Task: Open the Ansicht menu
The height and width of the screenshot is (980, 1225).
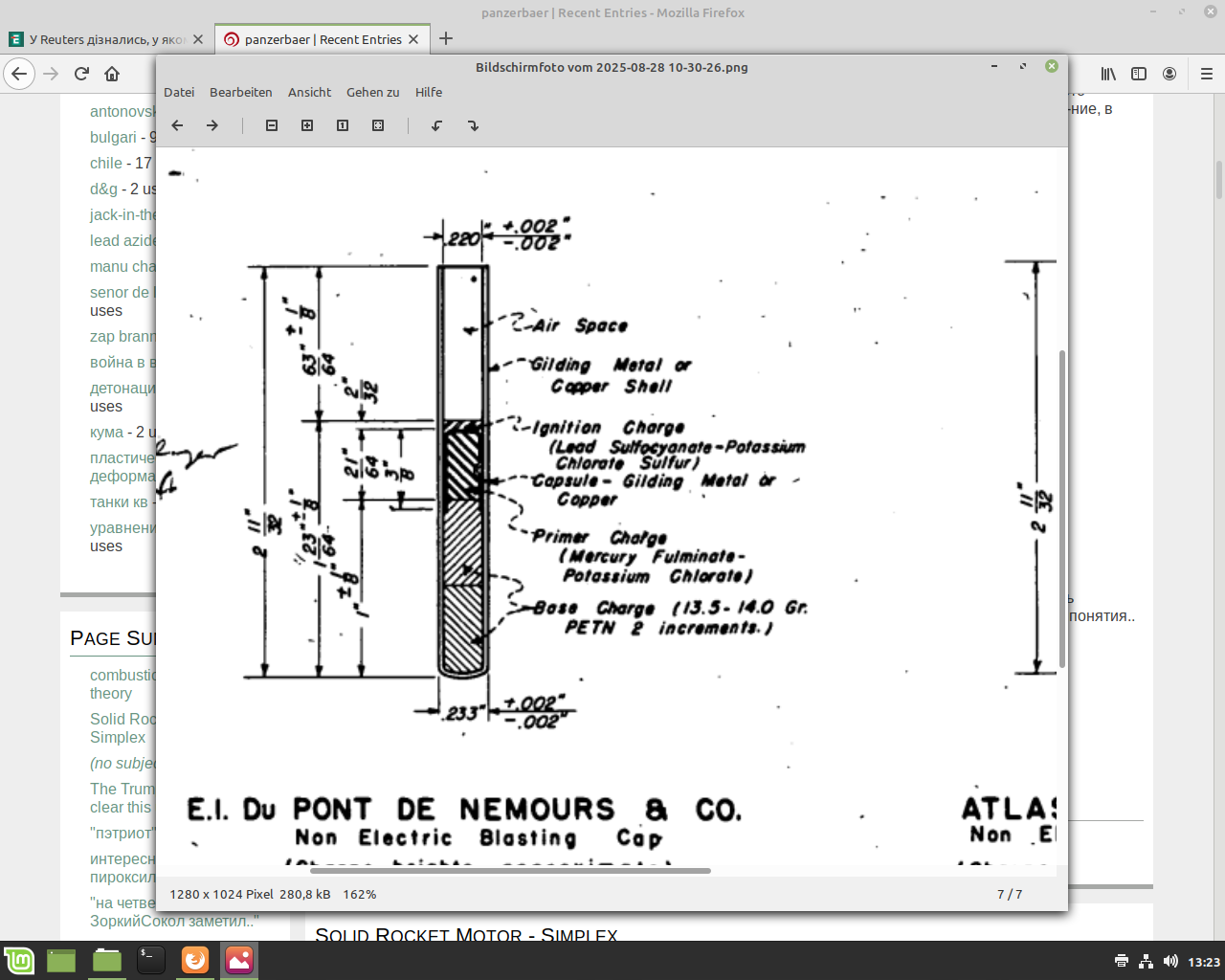Action: [309, 92]
